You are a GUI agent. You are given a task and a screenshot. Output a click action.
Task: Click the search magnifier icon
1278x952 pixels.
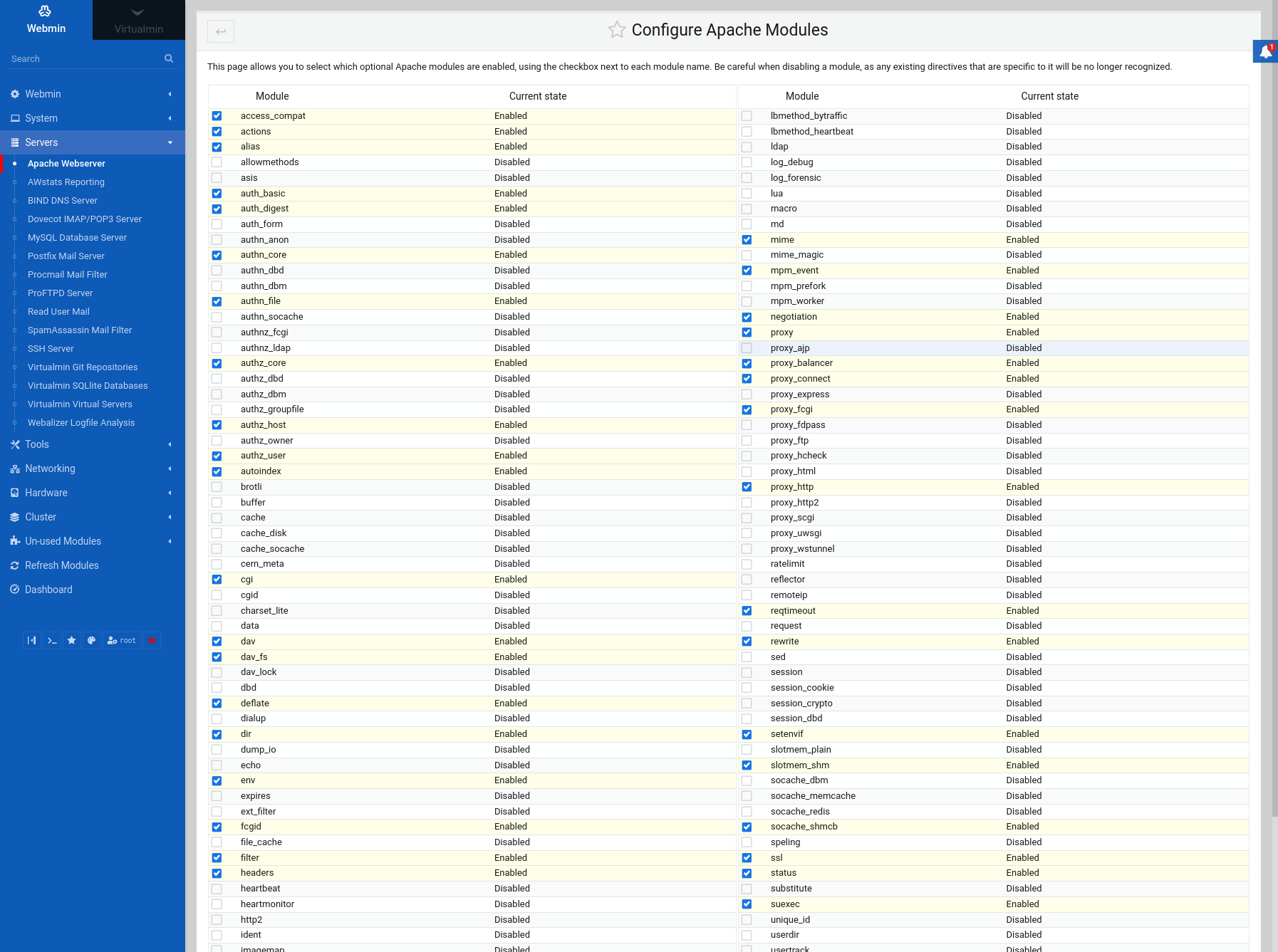(169, 58)
